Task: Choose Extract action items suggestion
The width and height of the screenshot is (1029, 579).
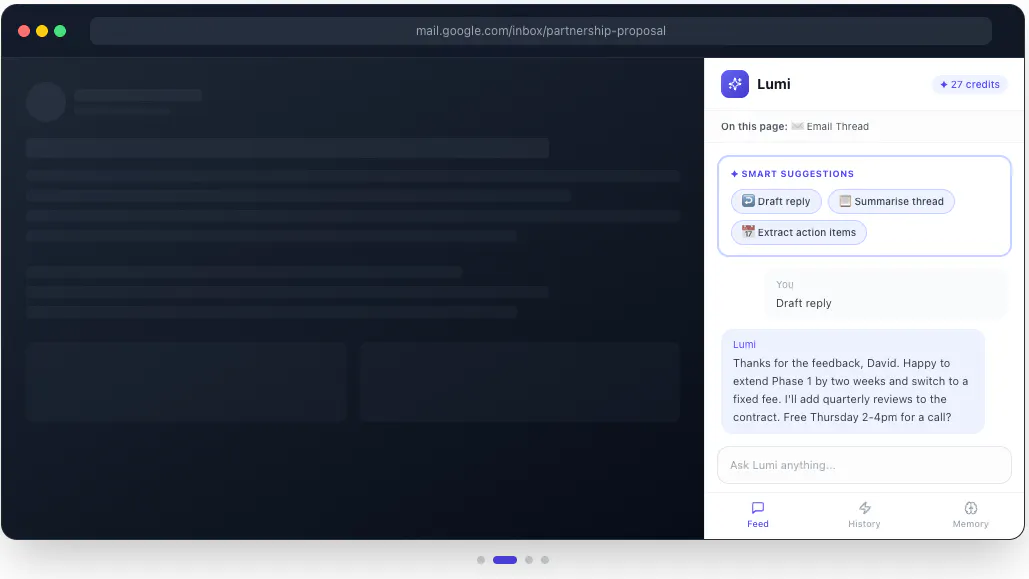Action: pyautogui.click(x=799, y=232)
